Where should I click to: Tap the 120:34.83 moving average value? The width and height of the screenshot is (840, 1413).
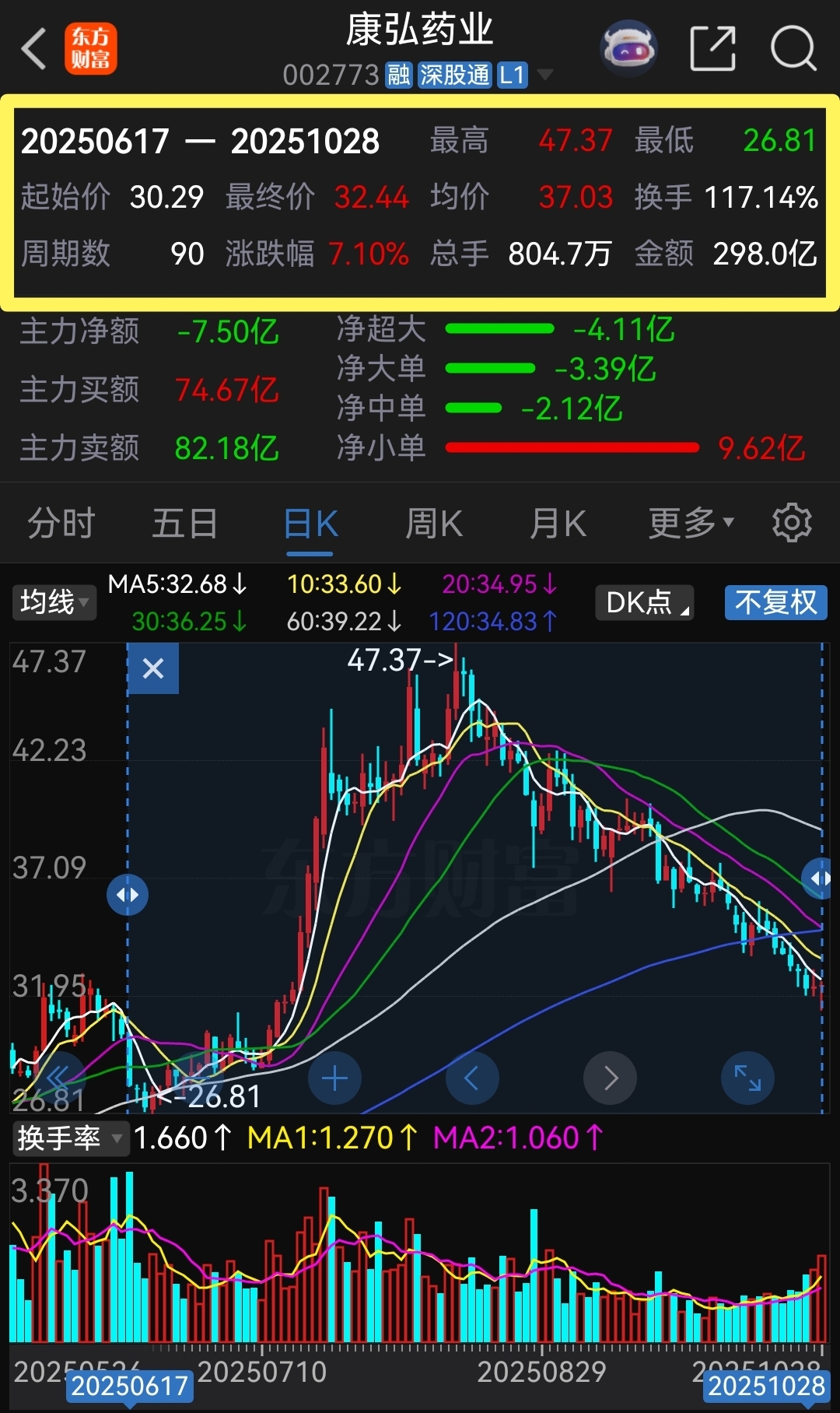click(x=494, y=621)
